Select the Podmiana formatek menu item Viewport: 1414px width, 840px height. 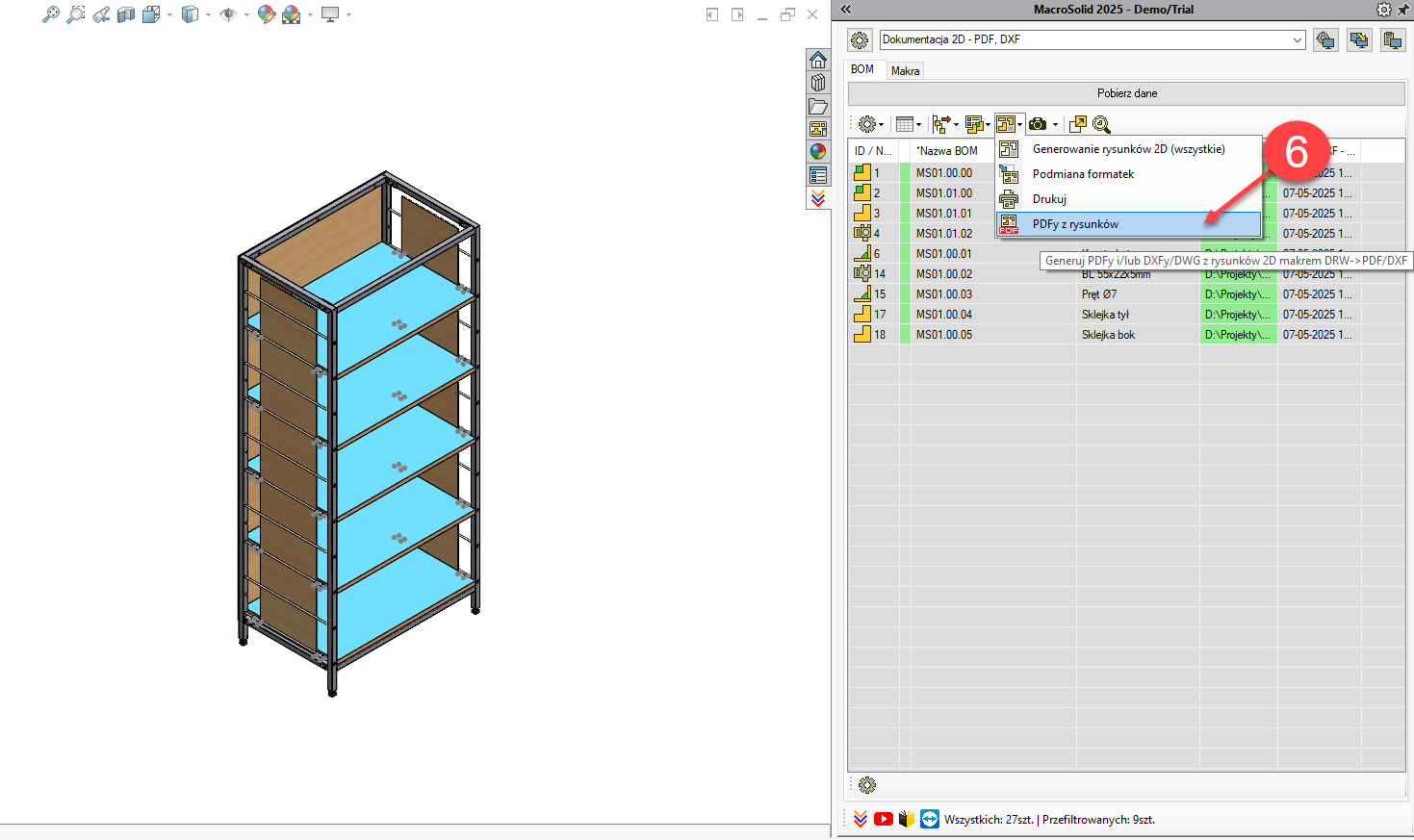[x=1128, y=174]
